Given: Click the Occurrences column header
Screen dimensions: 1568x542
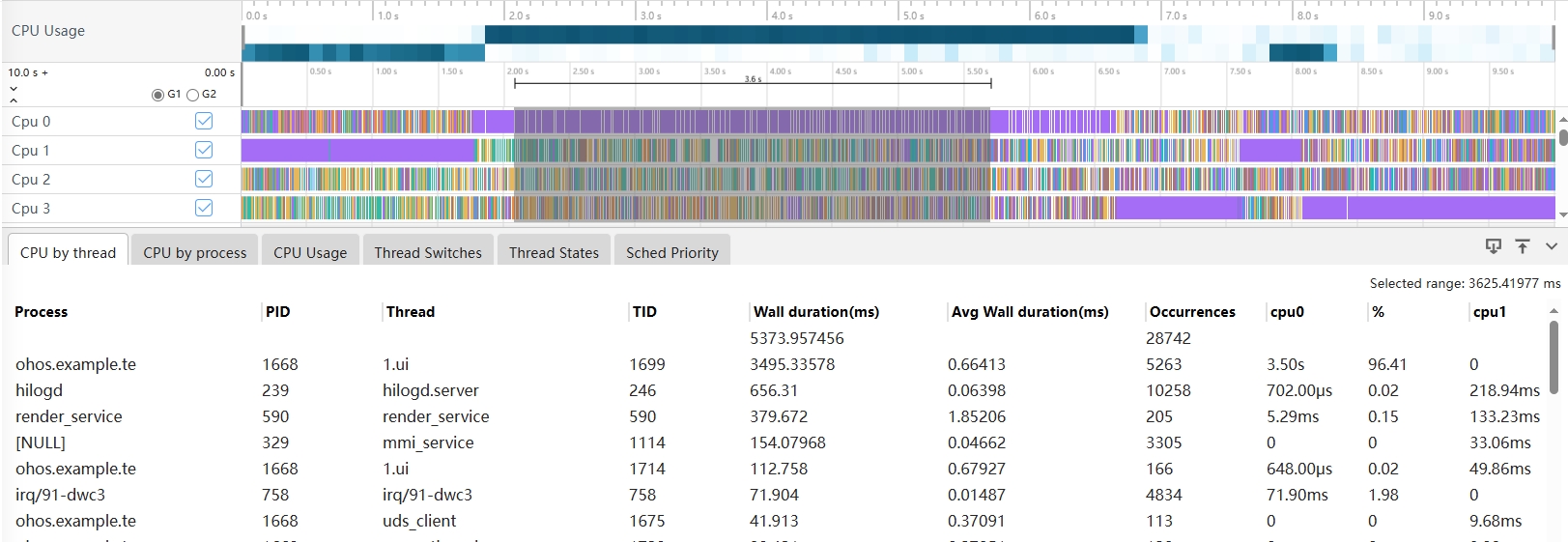Looking at the screenshot, I should 1191,312.
